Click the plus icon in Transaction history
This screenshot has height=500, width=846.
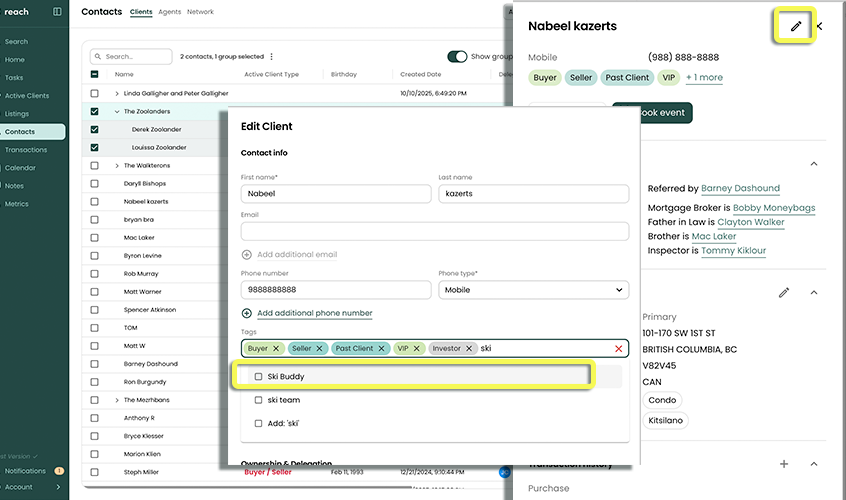(784, 464)
